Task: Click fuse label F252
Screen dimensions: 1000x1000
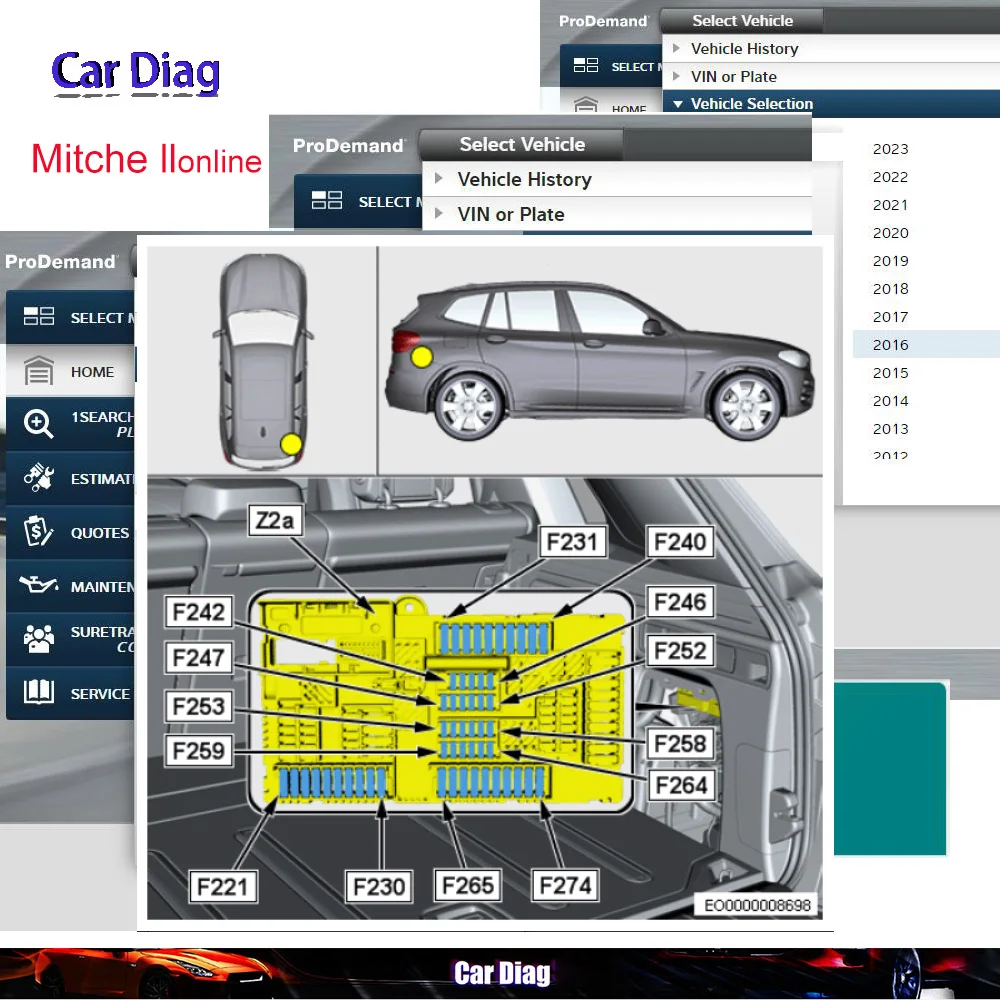Action: coord(680,651)
